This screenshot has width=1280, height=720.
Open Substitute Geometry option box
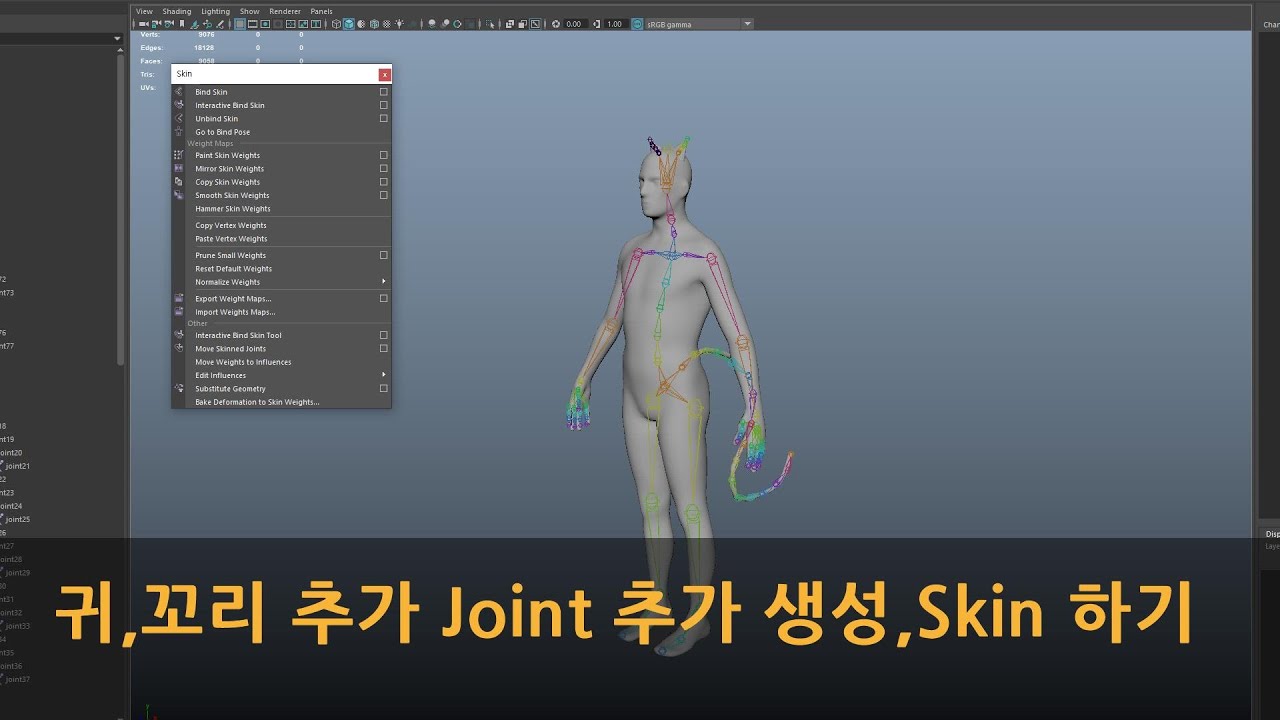pyautogui.click(x=383, y=388)
